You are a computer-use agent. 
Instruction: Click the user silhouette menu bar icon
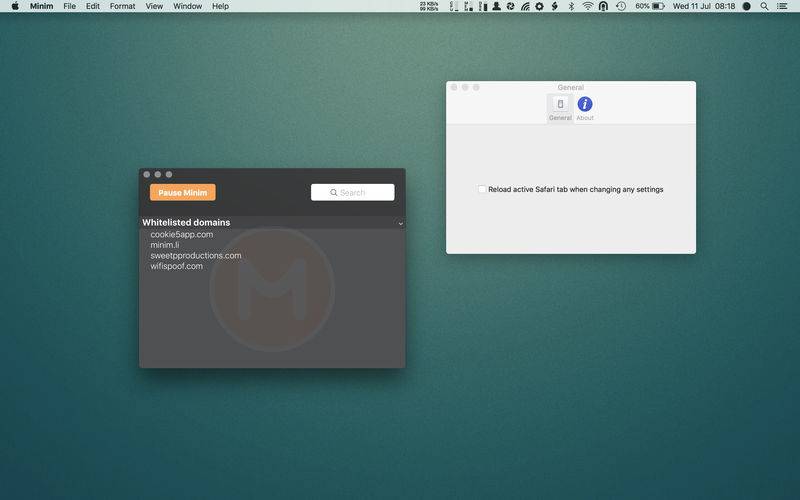[x=496, y=6]
